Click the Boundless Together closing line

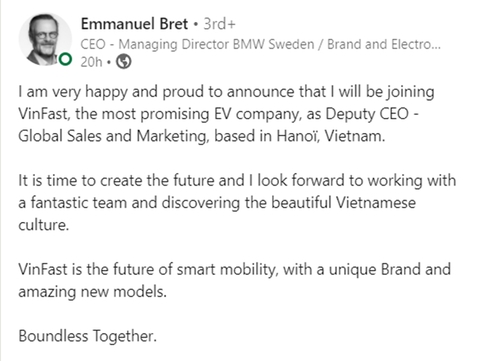pos(87,336)
